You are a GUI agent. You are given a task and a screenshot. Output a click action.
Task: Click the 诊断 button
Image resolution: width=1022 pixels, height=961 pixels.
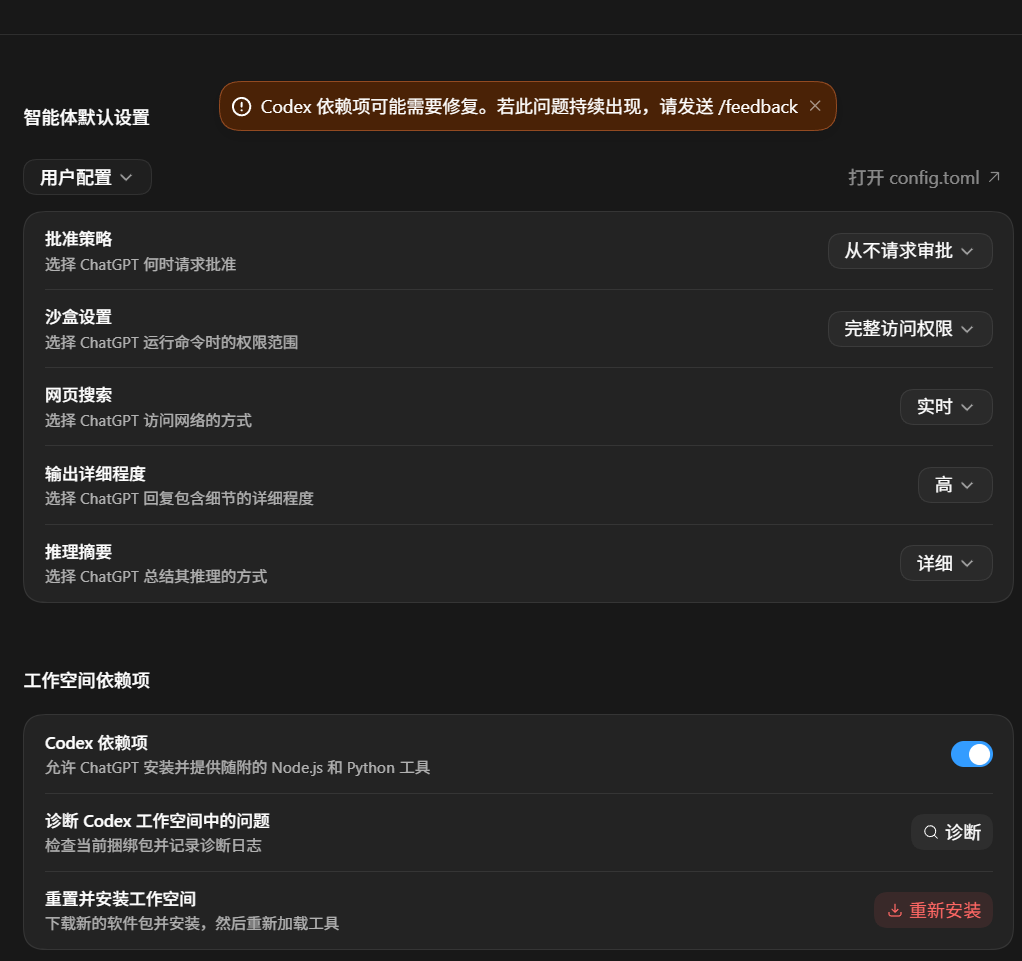click(x=952, y=832)
